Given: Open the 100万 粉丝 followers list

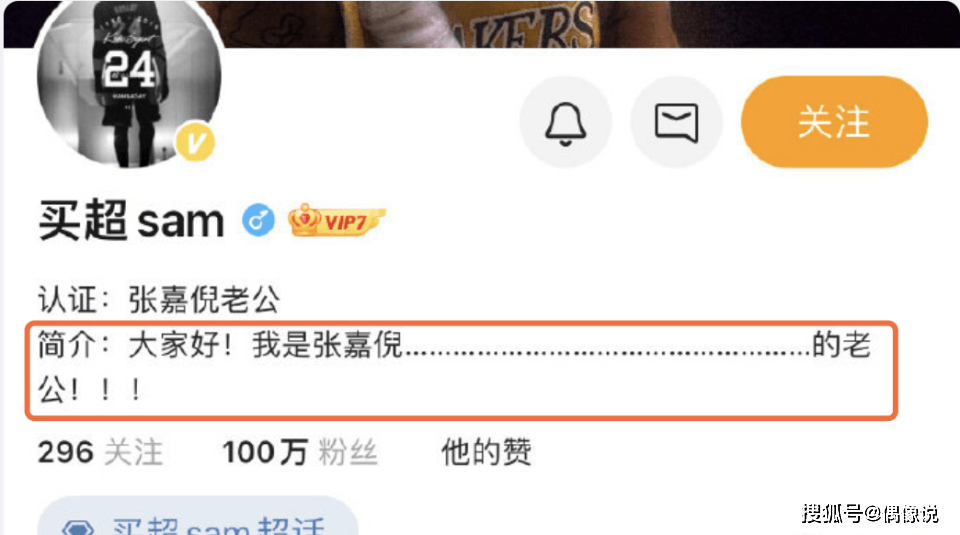Looking at the screenshot, I should (300, 453).
